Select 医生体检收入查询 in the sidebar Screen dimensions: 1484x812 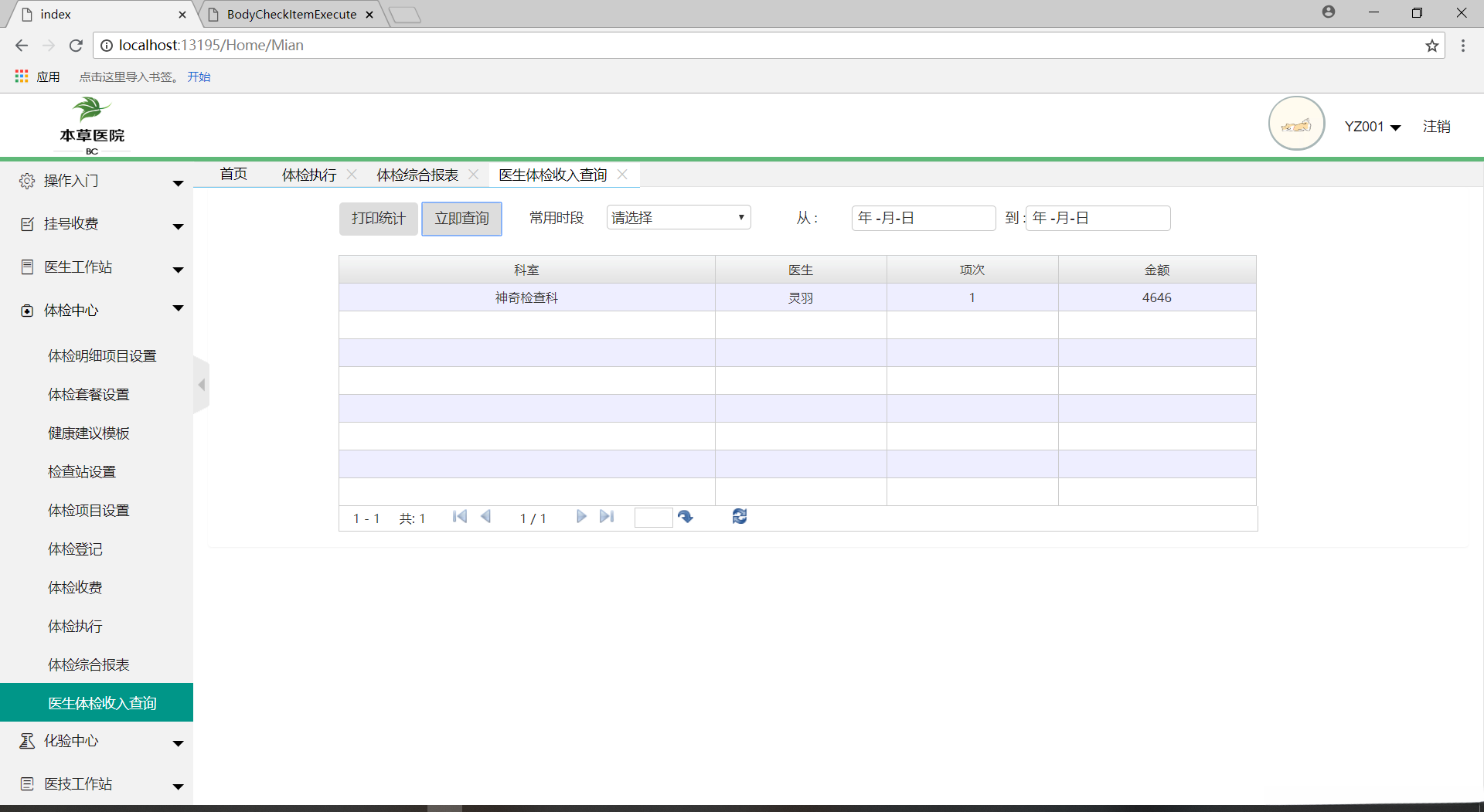[97, 702]
